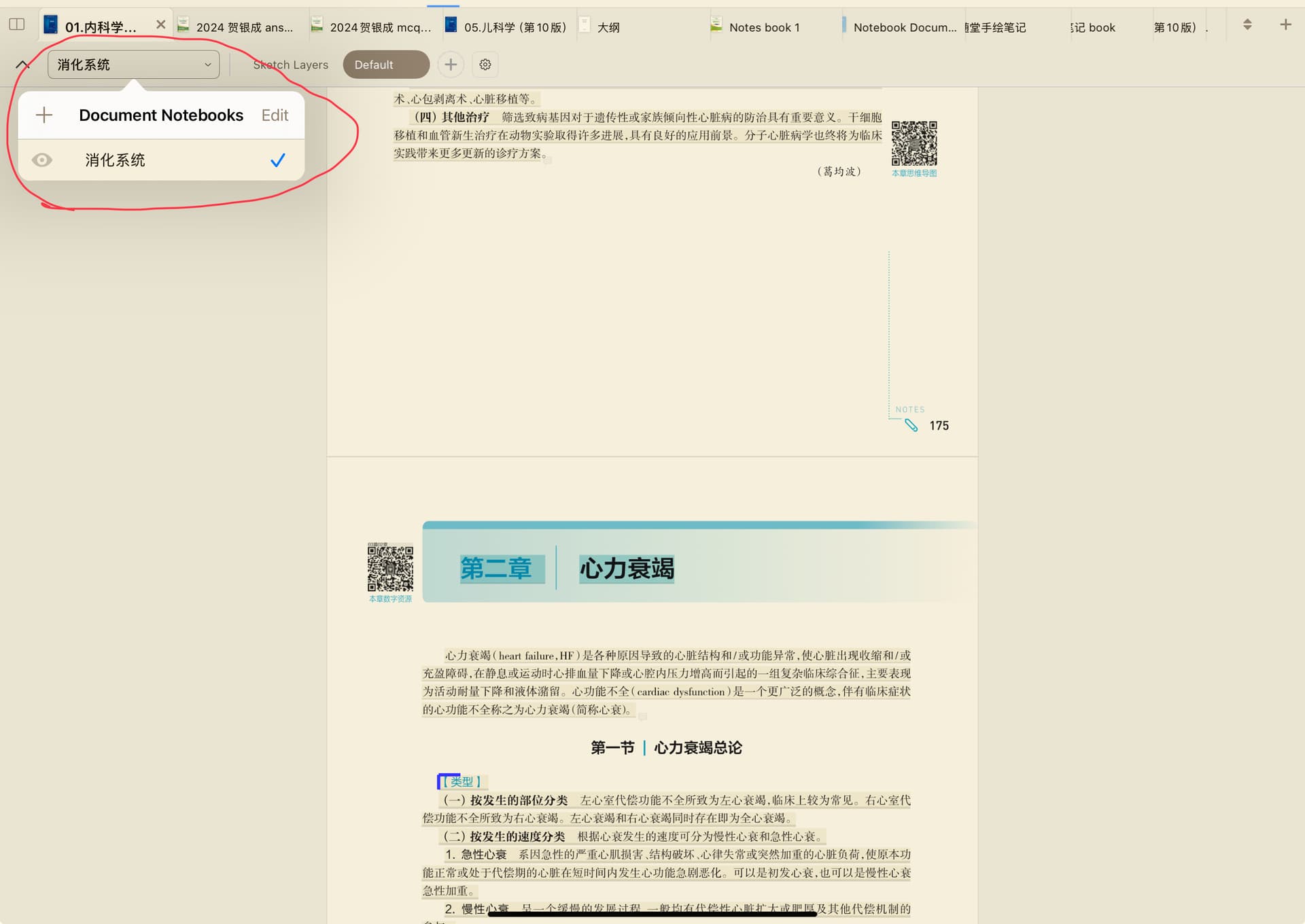Image resolution: width=1305 pixels, height=924 pixels.
Task: Expand the tab list stepper arrows
Action: [x=1247, y=25]
